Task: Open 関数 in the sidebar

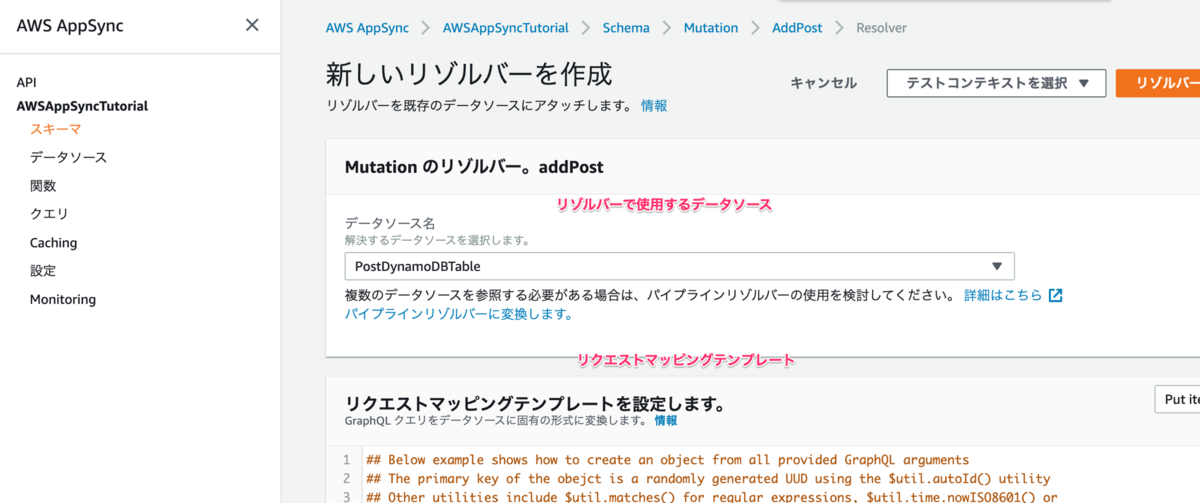Action: click(x=43, y=186)
